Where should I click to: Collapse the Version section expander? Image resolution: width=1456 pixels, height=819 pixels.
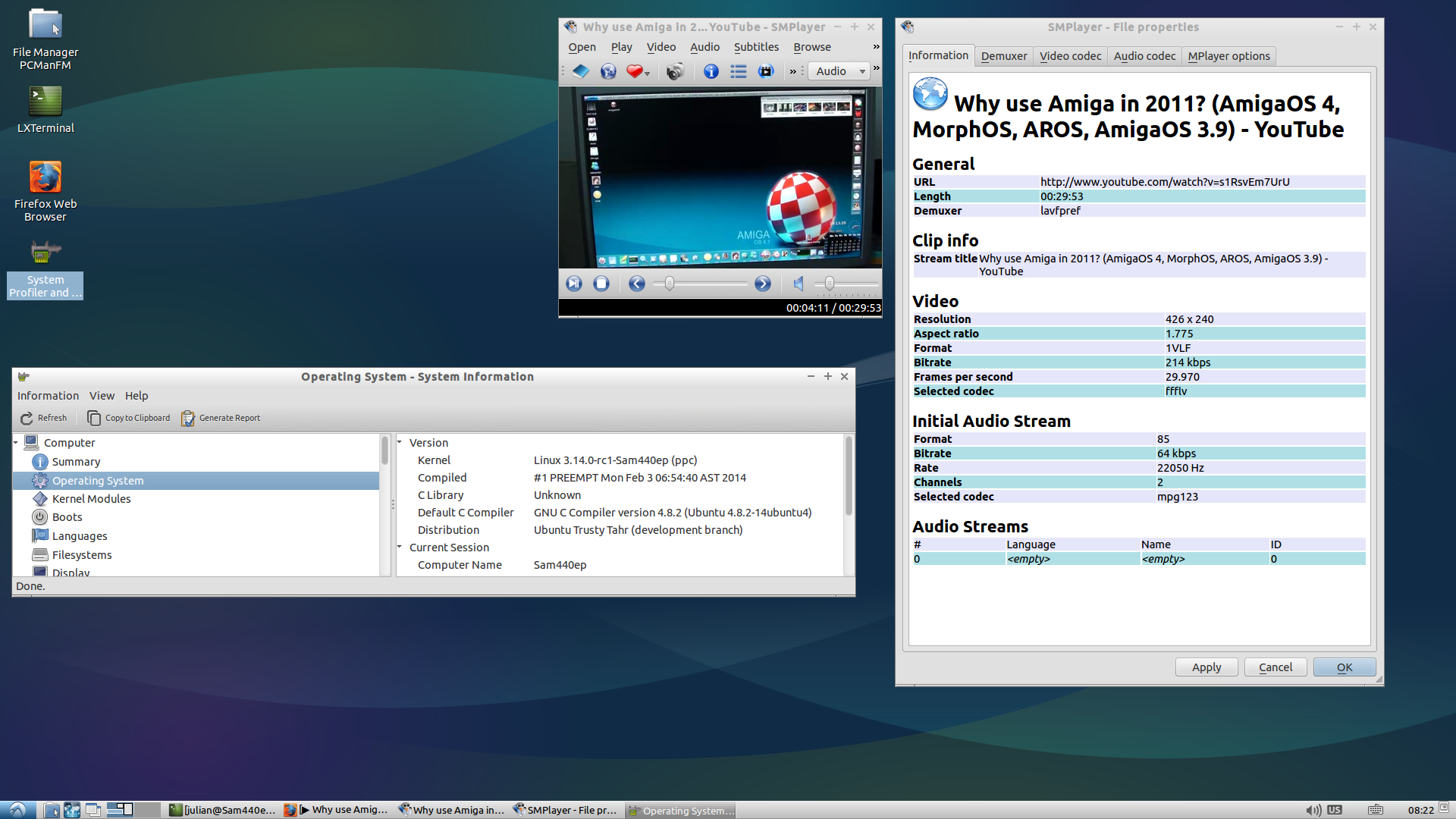tap(400, 442)
